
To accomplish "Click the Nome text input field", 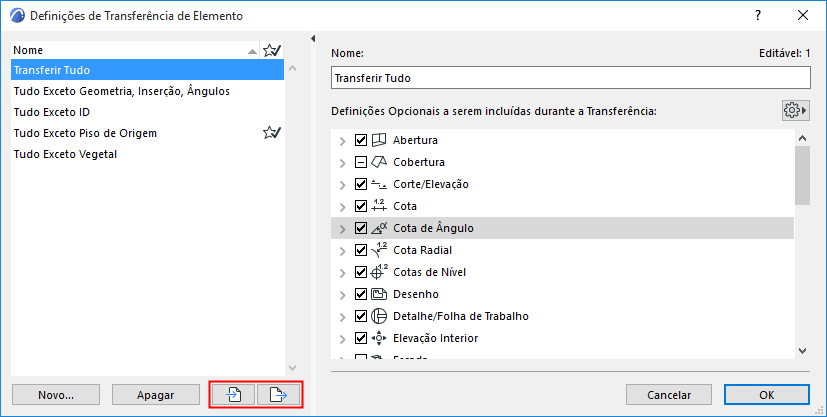I will 570,78.
